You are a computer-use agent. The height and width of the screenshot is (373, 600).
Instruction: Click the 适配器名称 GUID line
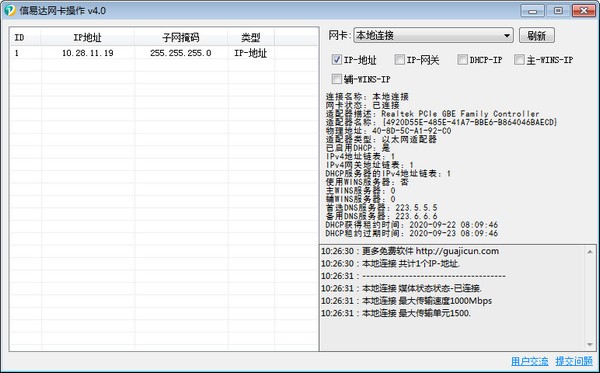click(442, 122)
